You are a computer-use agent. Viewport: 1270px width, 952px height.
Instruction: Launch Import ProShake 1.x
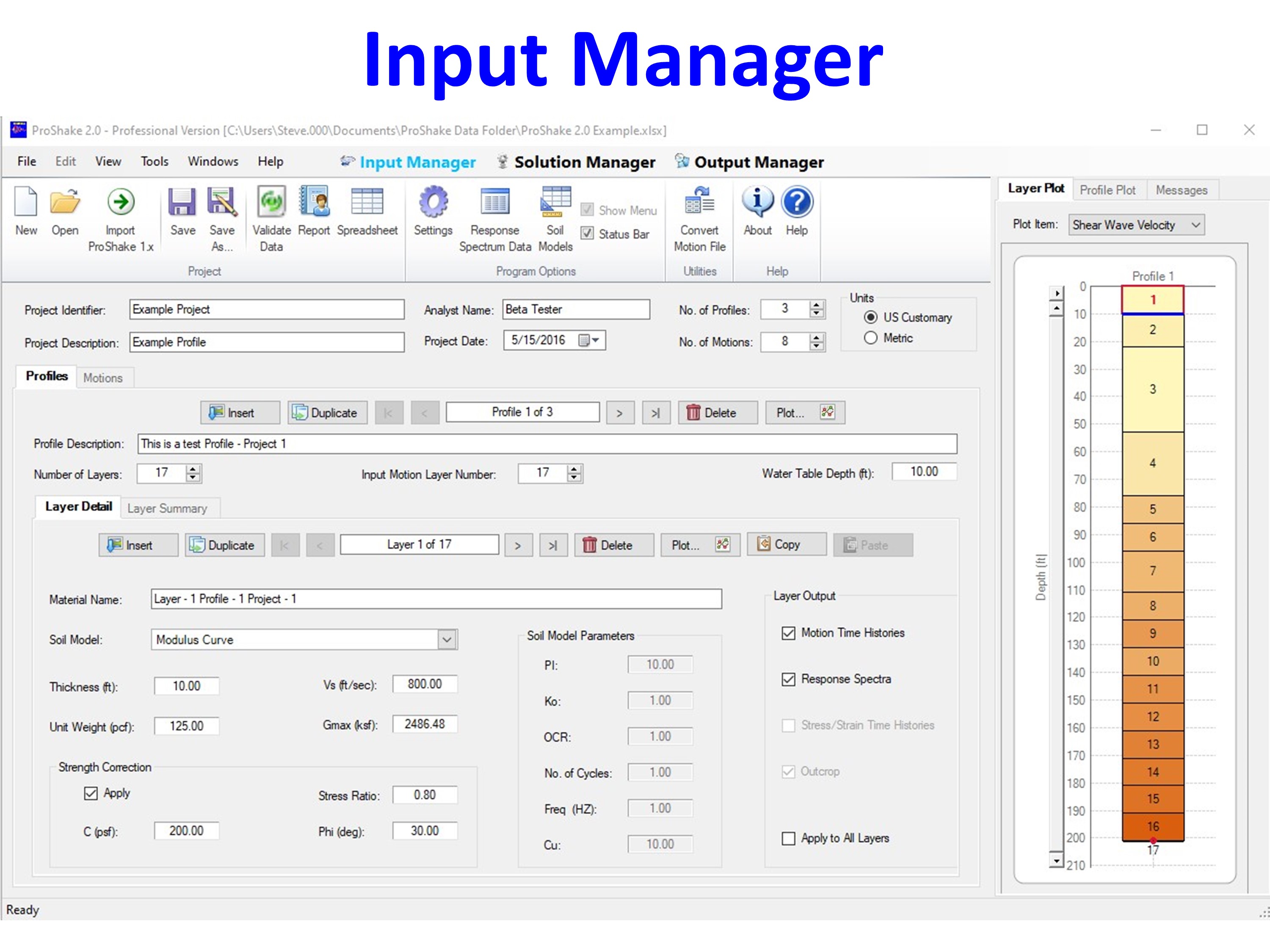tap(121, 219)
